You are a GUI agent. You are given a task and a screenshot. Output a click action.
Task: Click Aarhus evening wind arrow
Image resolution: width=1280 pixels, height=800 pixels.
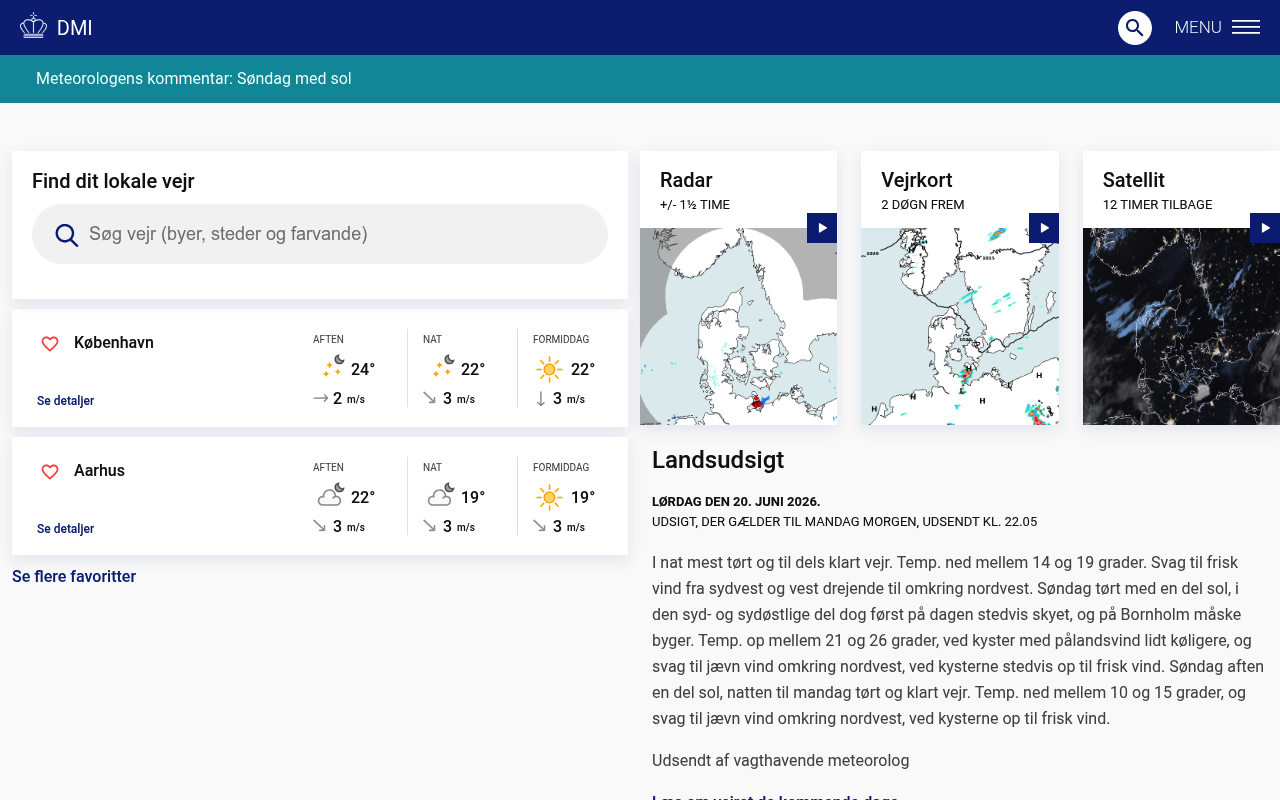point(320,526)
